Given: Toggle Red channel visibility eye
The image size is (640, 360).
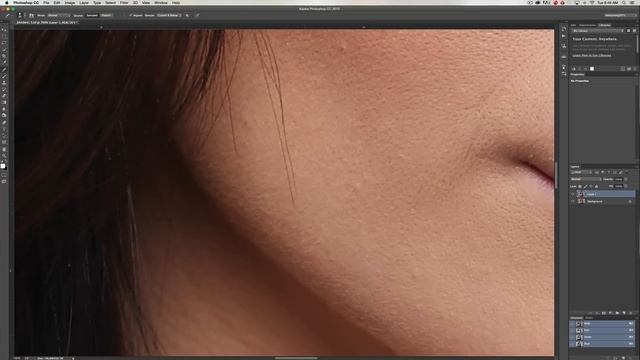Looking at the screenshot, I should 573,330.
